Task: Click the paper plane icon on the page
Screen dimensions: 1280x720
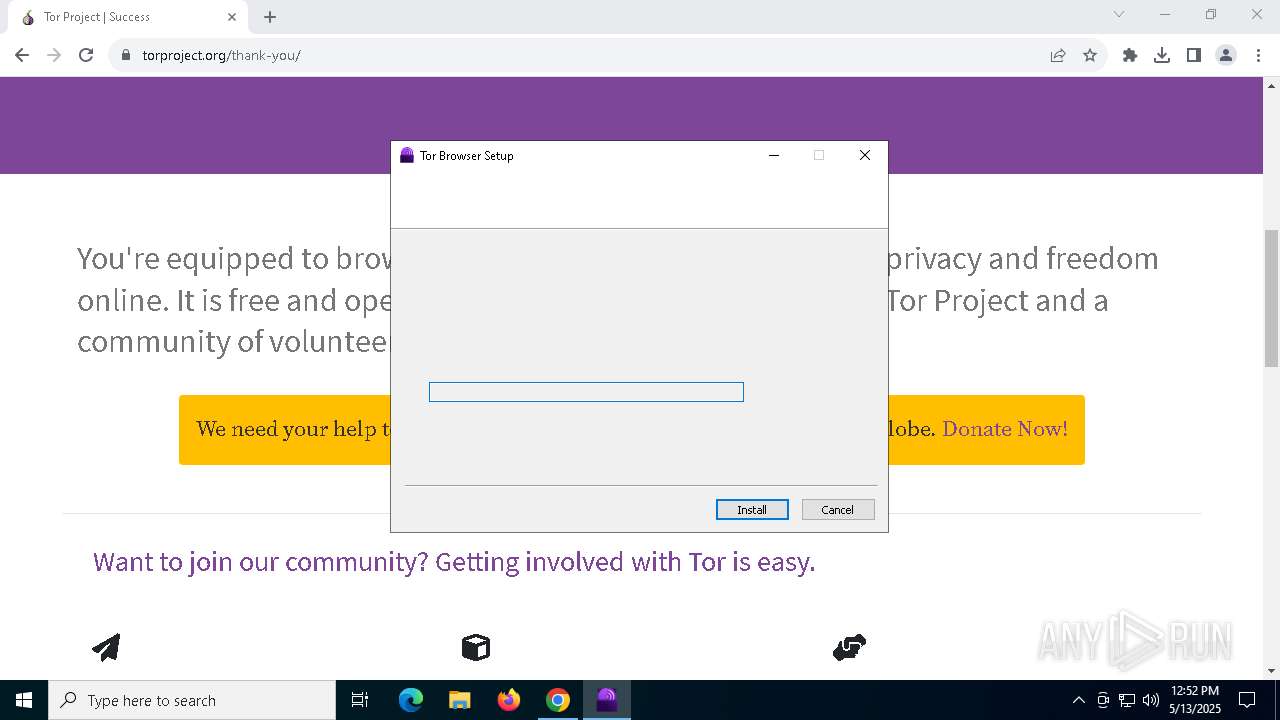Action: click(x=106, y=647)
